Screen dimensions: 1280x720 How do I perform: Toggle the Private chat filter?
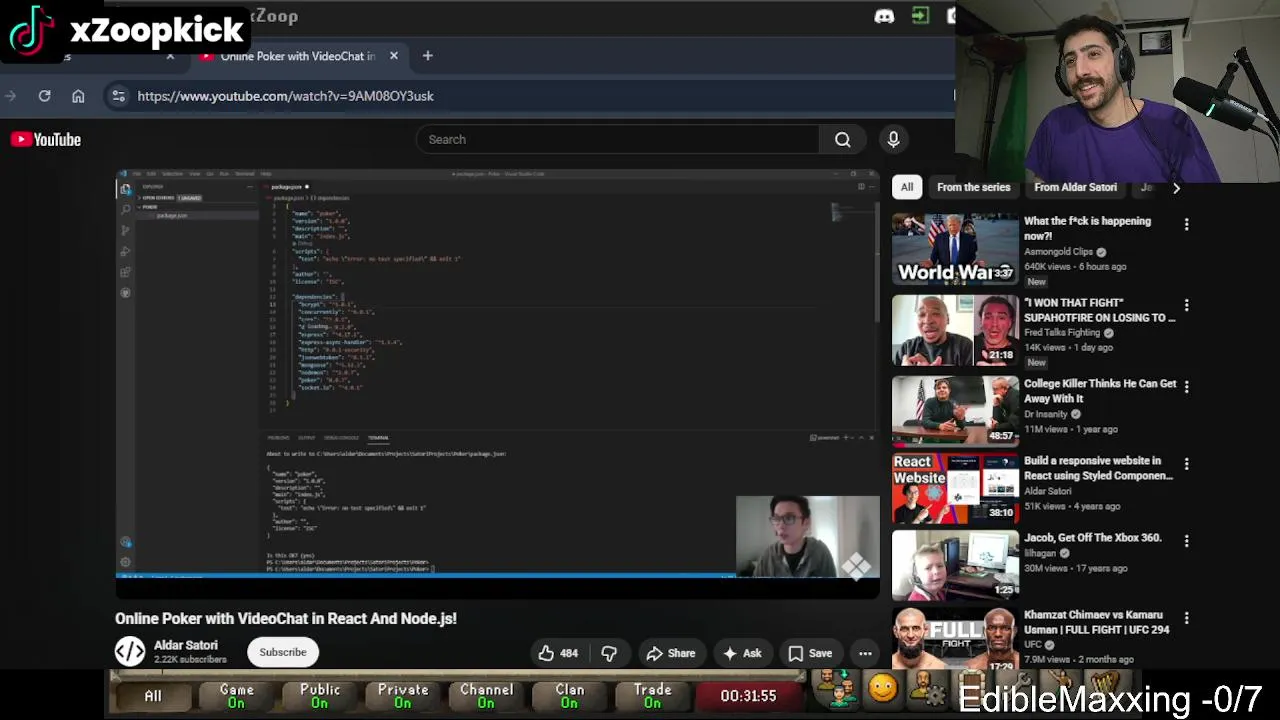403,696
